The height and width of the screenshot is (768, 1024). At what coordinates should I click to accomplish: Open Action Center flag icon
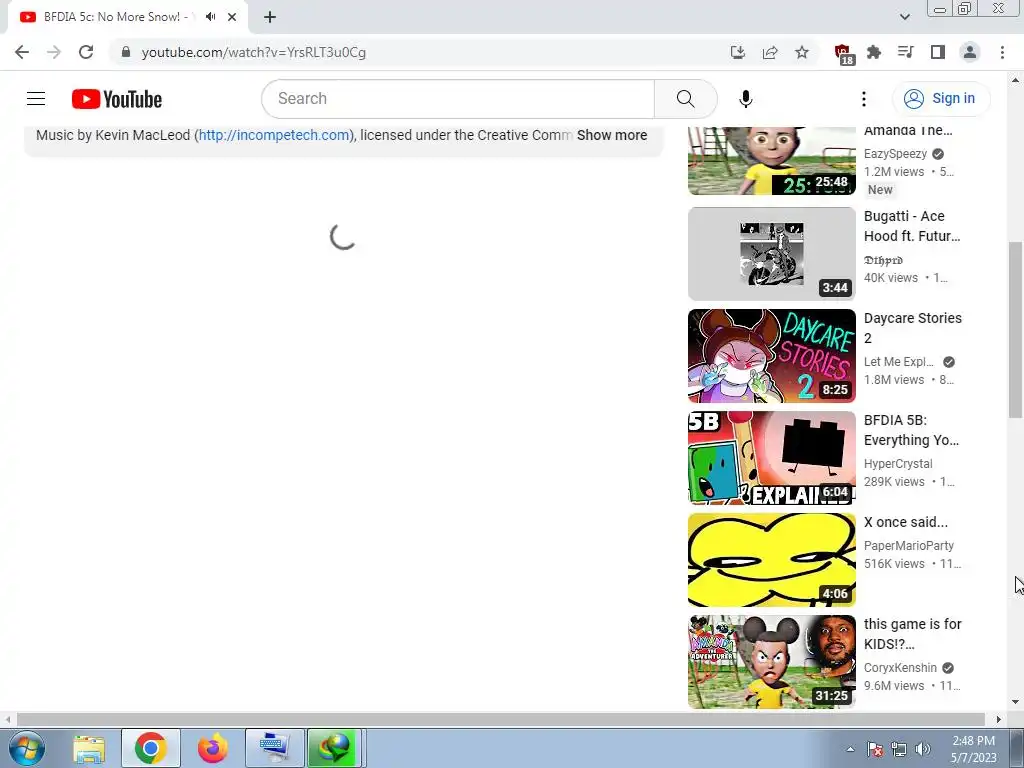pyautogui.click(x=875, y=749)
